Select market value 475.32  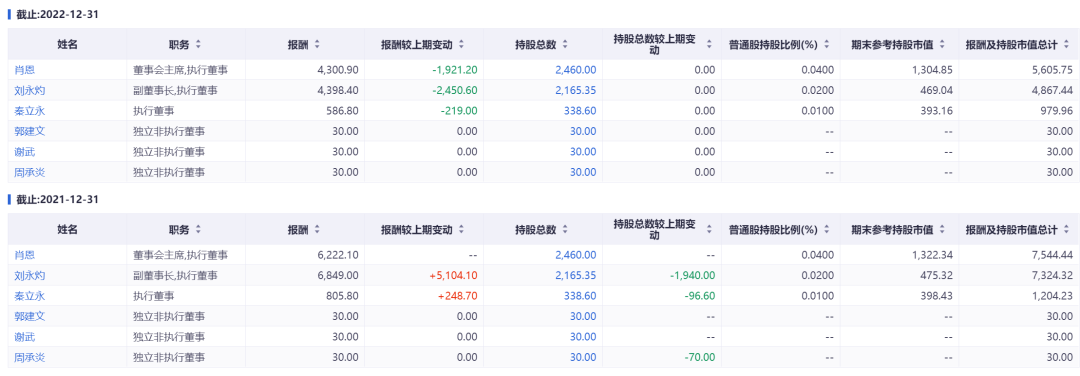937,275
